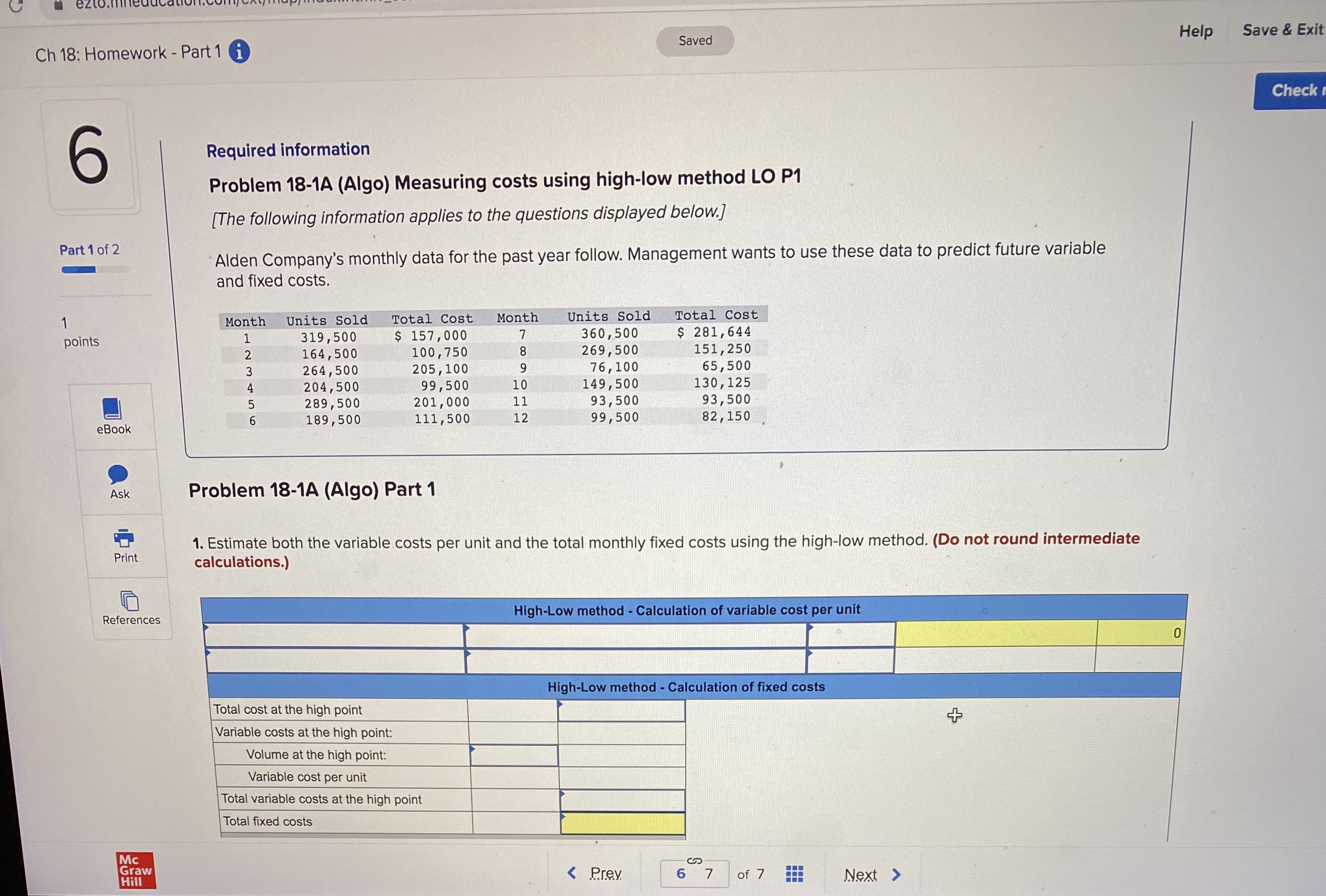1326x896 pixels.
Task: Open the question grid navigator icon
Action: (794, 874)
